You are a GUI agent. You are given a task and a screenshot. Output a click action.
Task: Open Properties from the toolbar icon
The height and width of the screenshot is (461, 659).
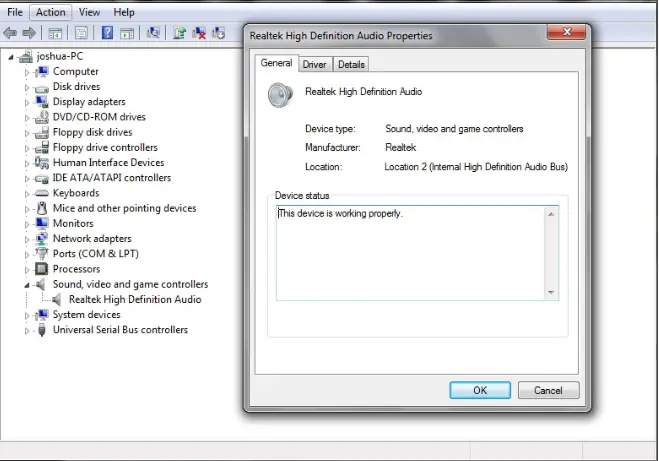point(81,33)
